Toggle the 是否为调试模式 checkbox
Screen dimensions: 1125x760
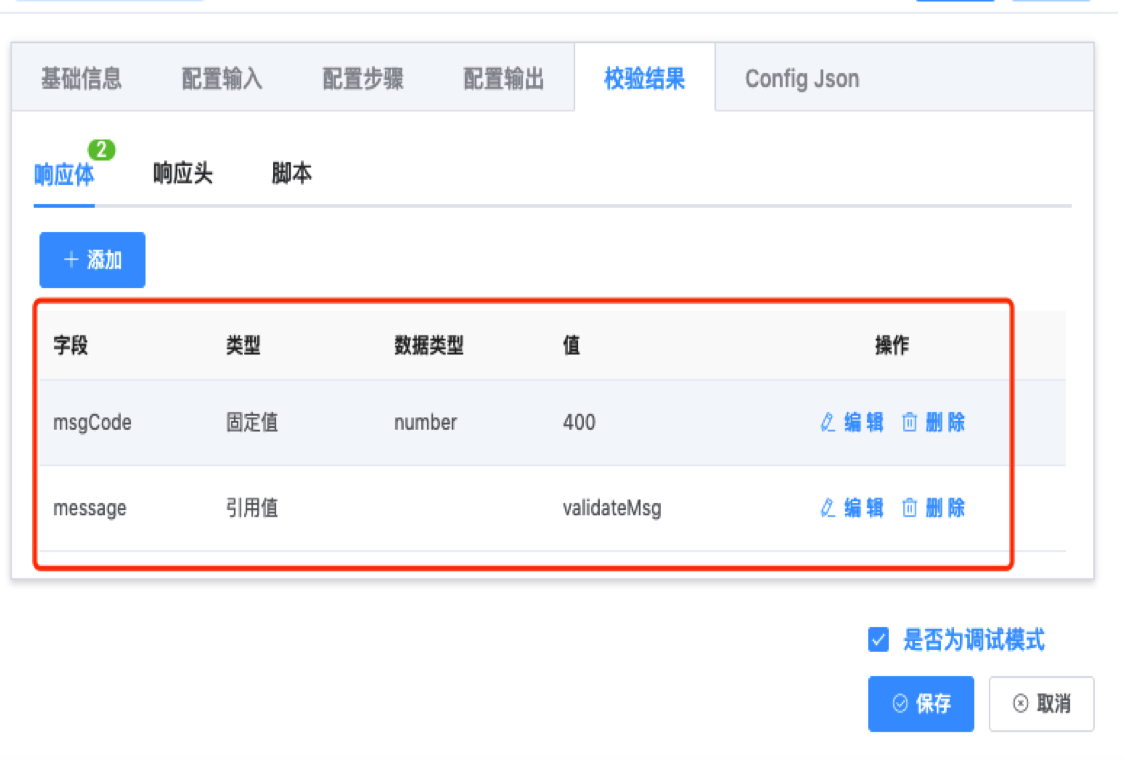tap(878, 640)
